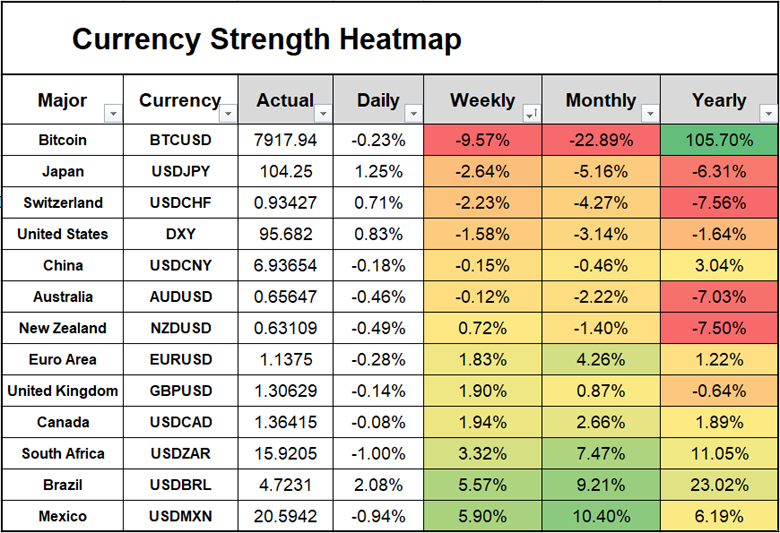This screenshot has width=780, height=533.
Task: Open the Major column filter dropdown
Action: pos(112,114)
